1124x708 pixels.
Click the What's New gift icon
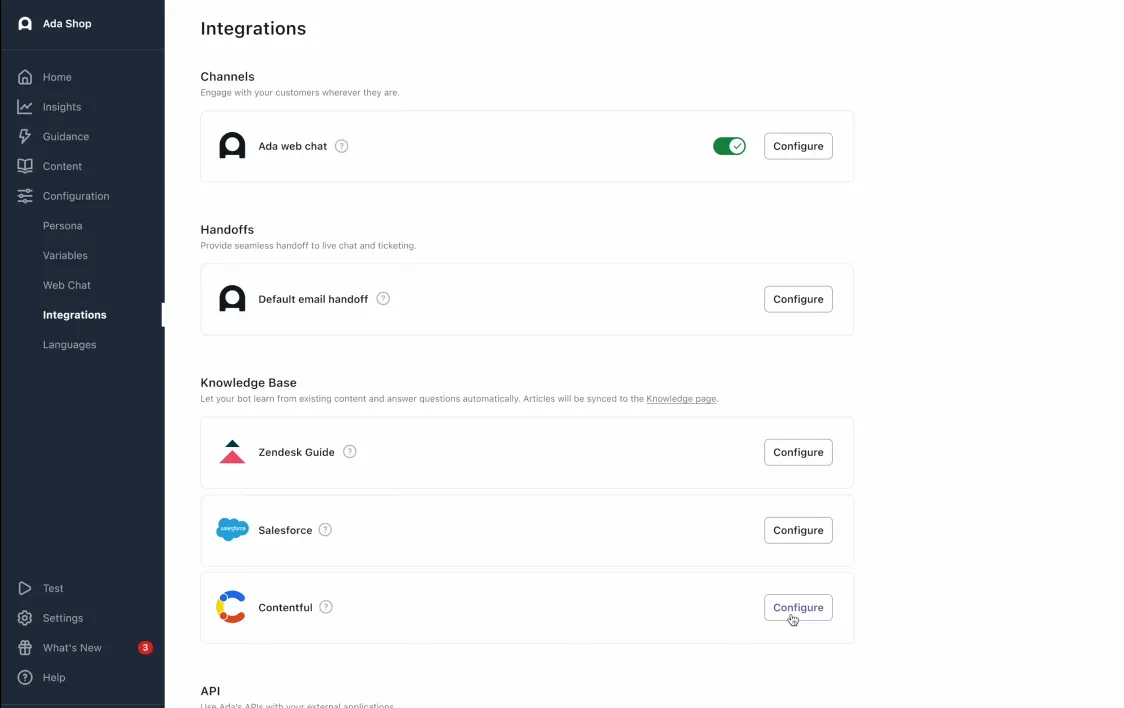[x=25, y=648]
